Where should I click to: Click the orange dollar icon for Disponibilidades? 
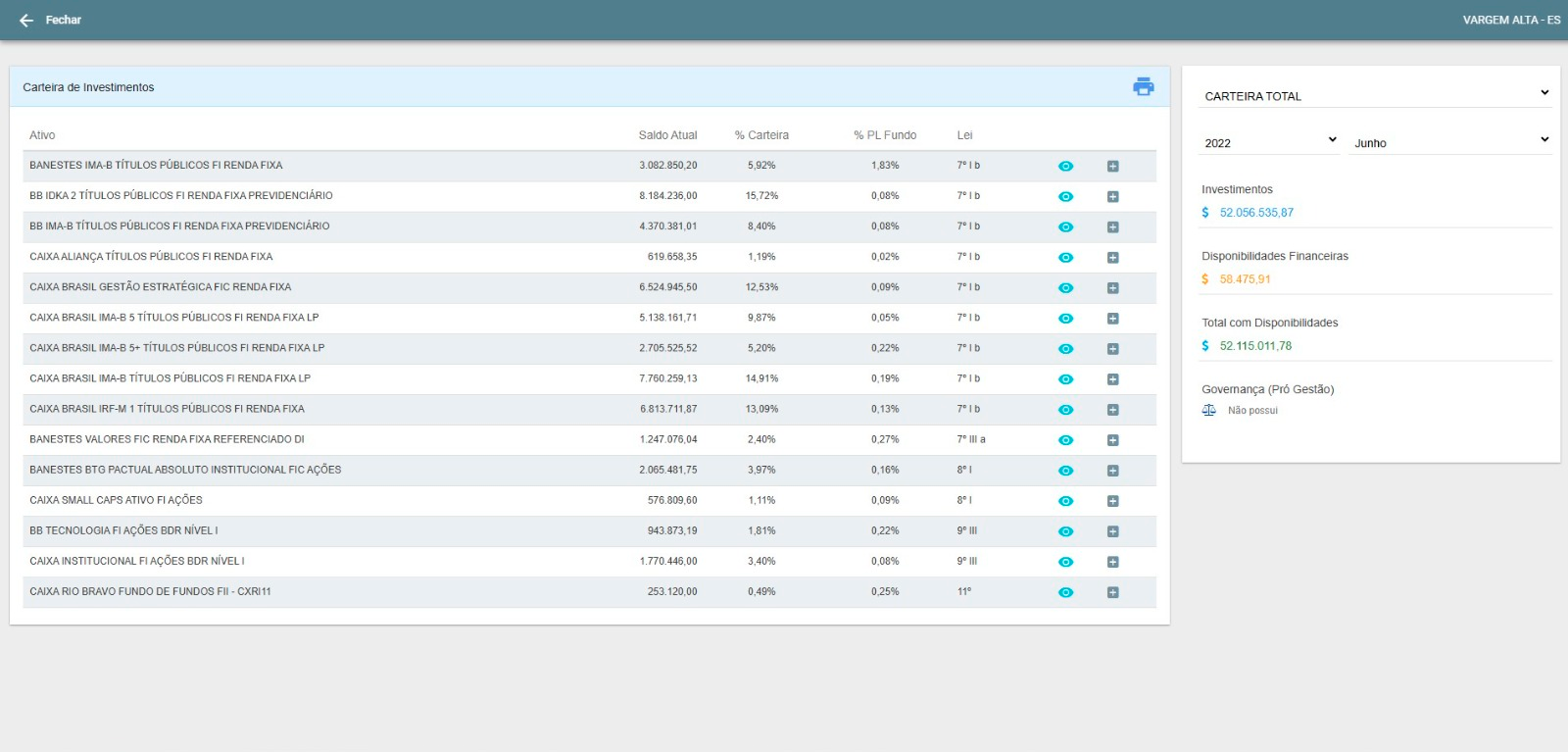pos(1205,278)
